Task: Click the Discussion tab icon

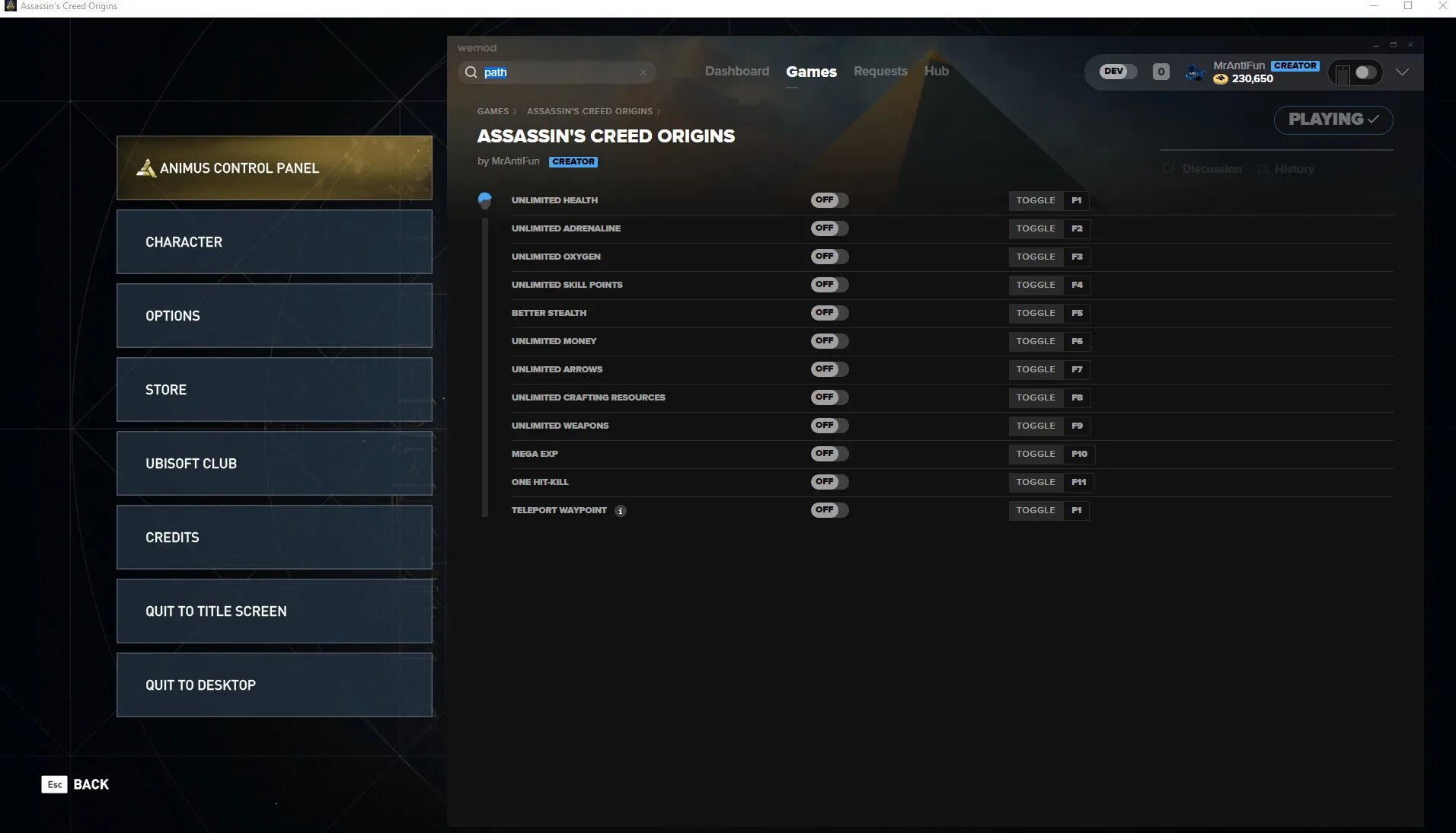Action: (1168, 168)
